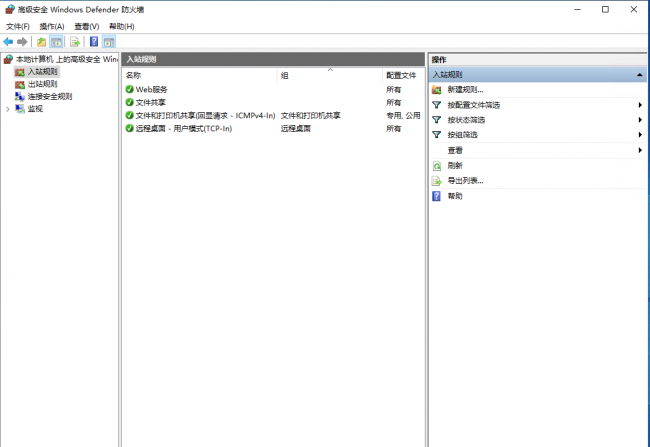Viewport: 650px width, 447px height.
Task: Click 新建规则... action link
Action: point(465,90)
